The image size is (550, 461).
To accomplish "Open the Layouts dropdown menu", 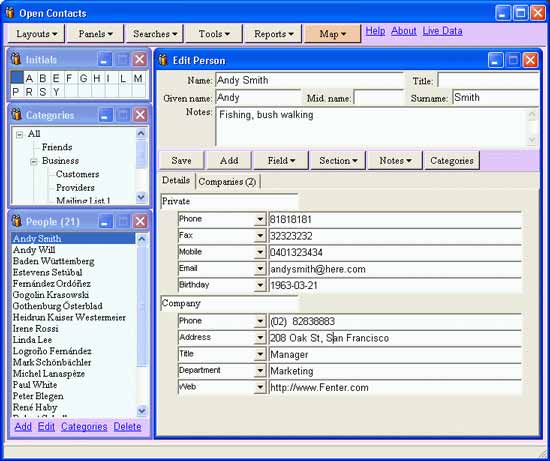I will pos(36,34).
